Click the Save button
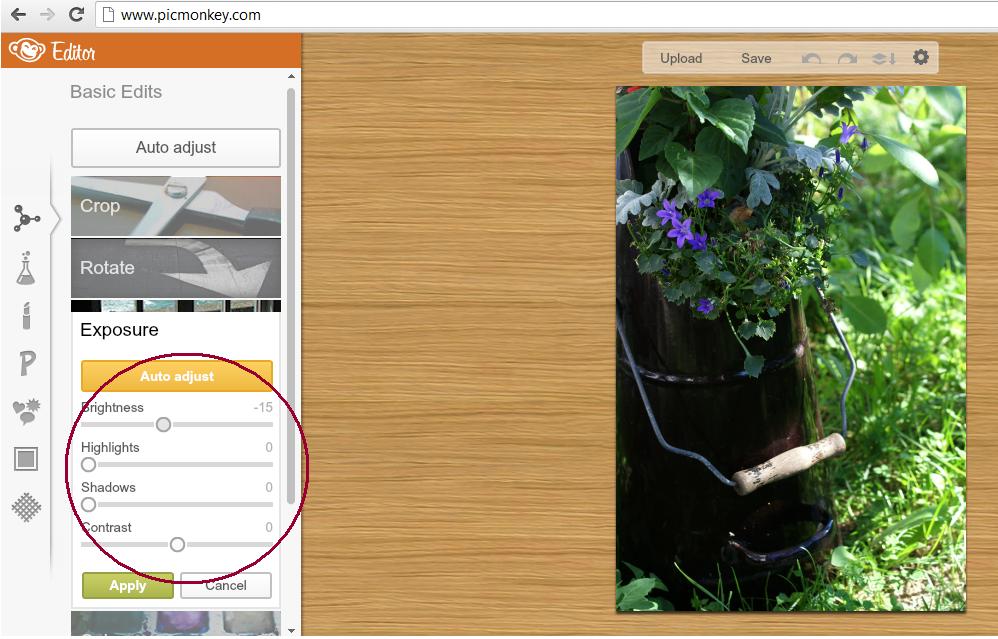This screenshot has height=639, width=998. [756, 58]
